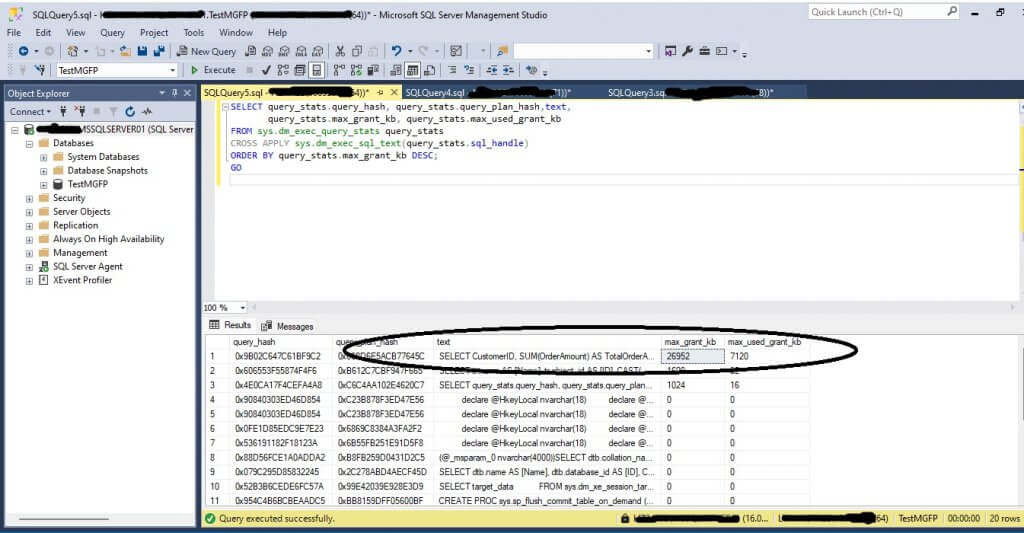Click the Disconnect icon in Object Explorer
The image size is (1024, 533).
coord(79,112)
